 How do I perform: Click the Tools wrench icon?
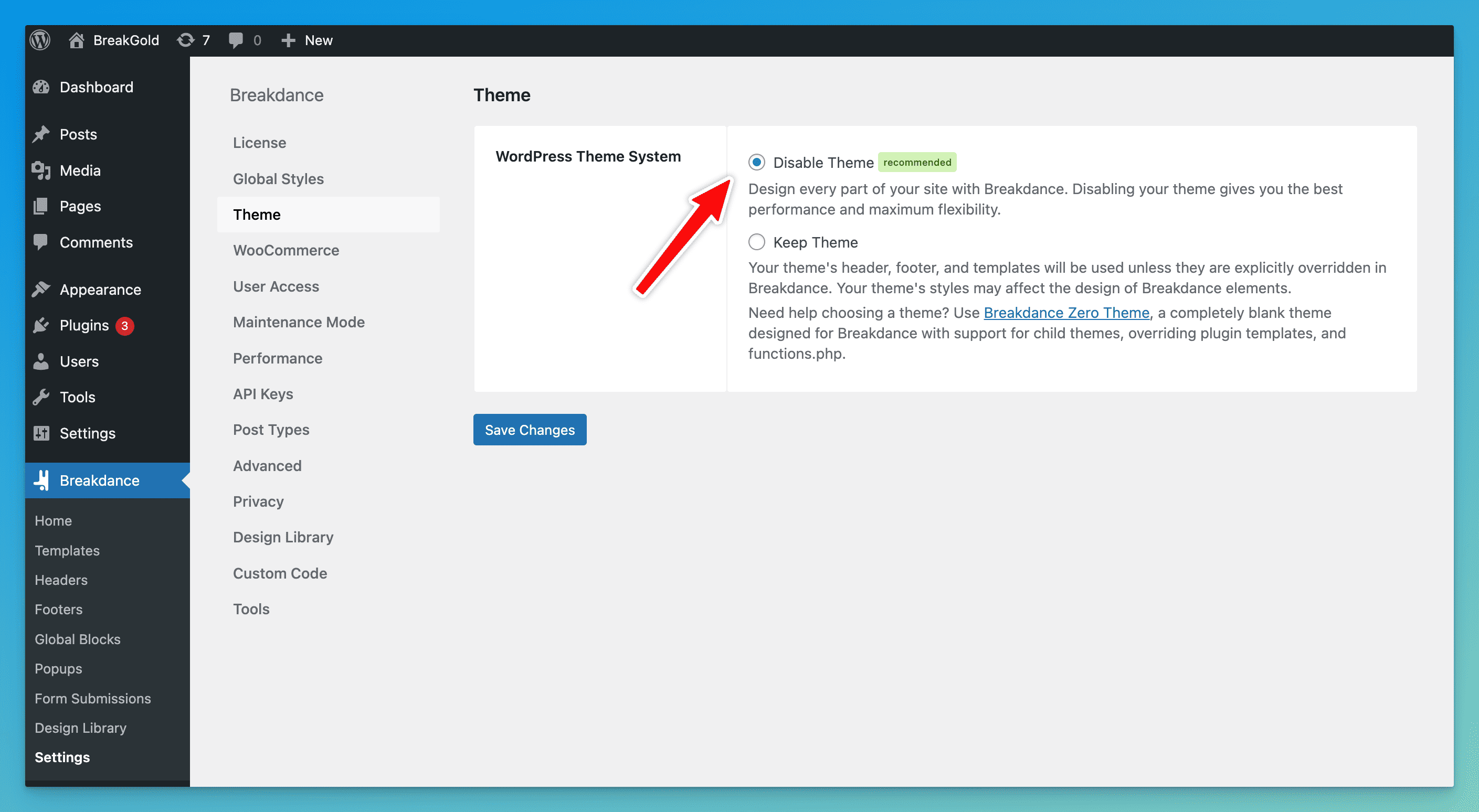[41, 397]
